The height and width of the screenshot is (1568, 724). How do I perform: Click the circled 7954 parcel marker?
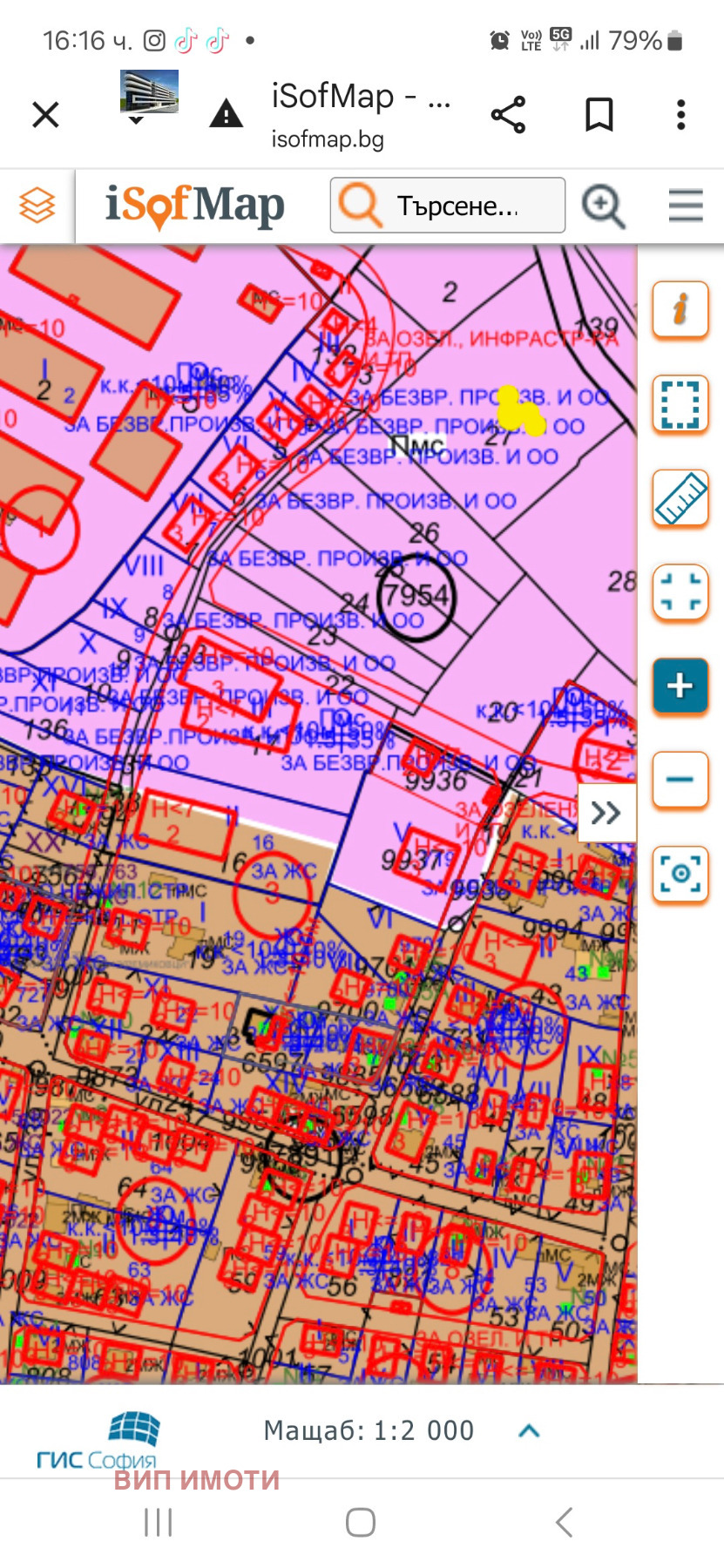pos(416,597)
